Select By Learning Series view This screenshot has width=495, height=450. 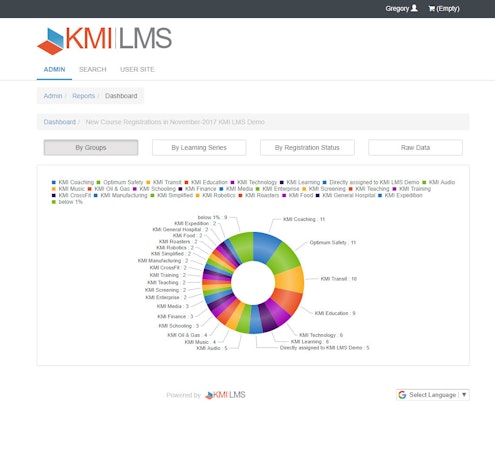click(x=199, y=148)
